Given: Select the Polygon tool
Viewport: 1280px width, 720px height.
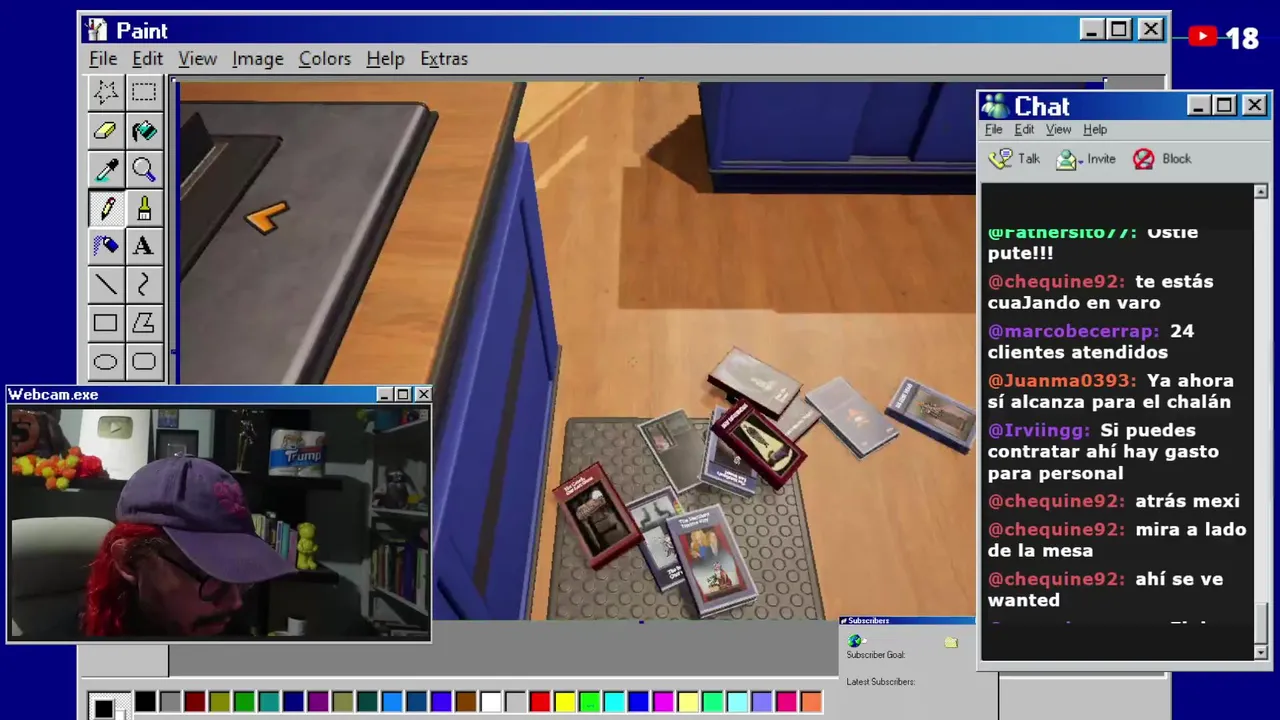Looking at the screenshot, I should [x=144, y=323].
